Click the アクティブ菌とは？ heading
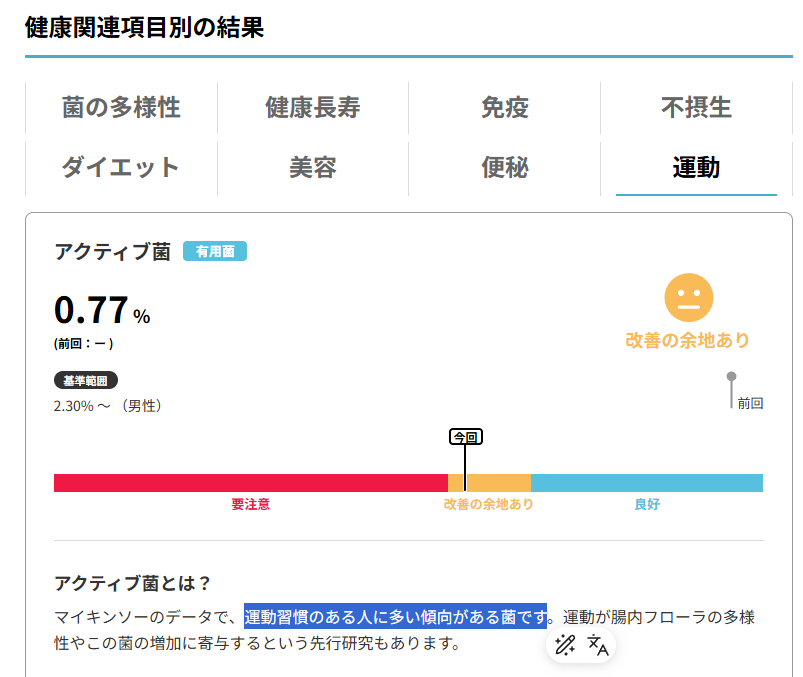 [x=132, y=583]
